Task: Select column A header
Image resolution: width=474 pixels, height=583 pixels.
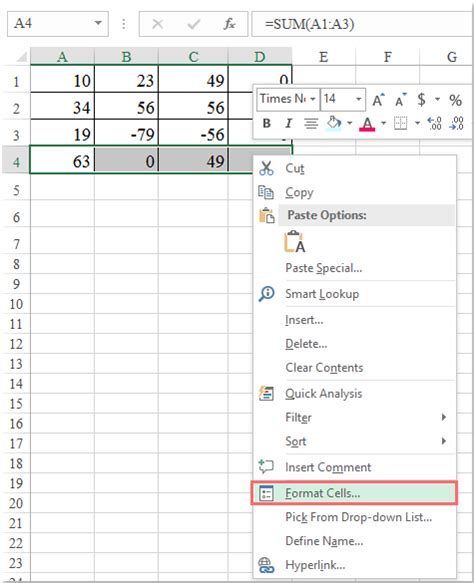Action: pos(62,57)
